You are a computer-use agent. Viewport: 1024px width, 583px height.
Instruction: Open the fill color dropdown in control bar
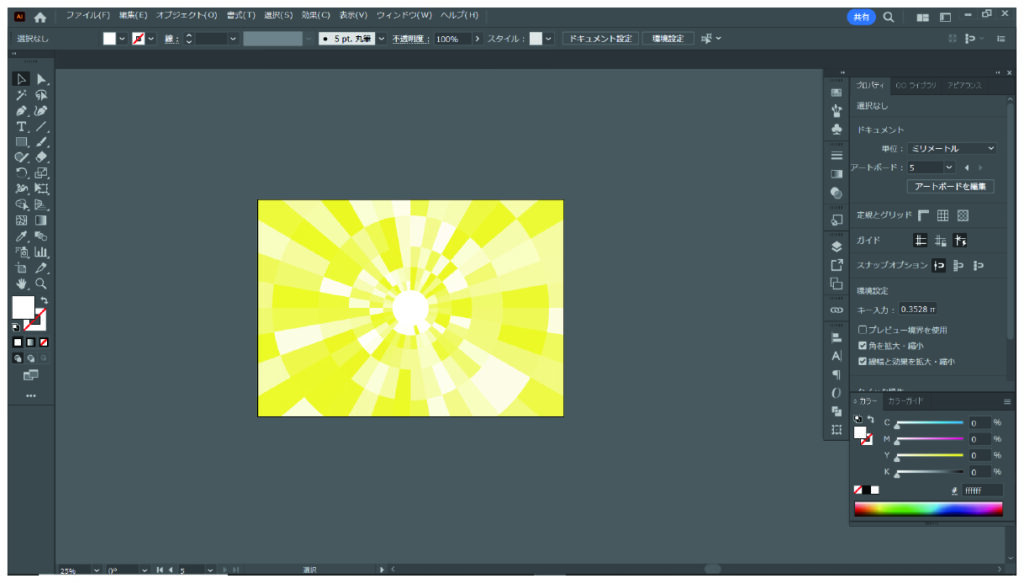[x=122, y=39]
